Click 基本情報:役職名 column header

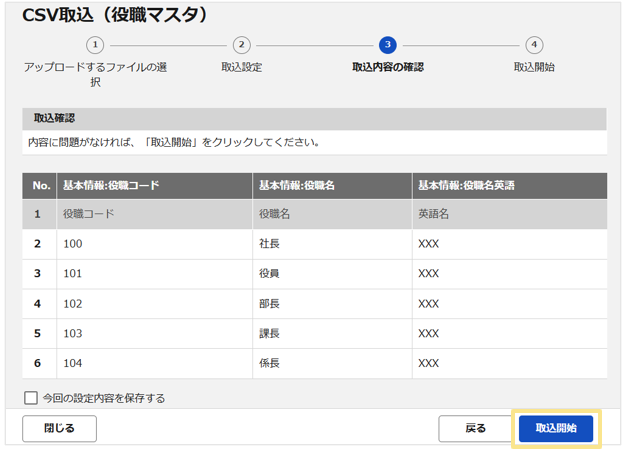click(x=332, y=186)
